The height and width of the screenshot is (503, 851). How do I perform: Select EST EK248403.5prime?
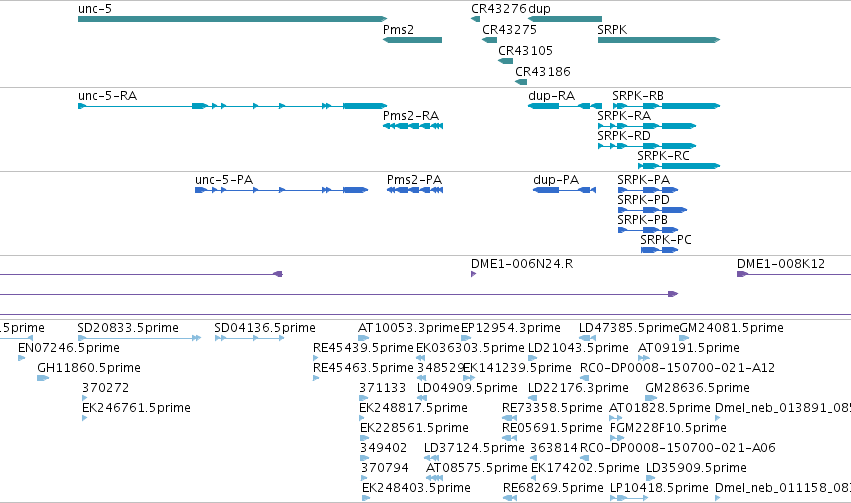click(366, 498)
